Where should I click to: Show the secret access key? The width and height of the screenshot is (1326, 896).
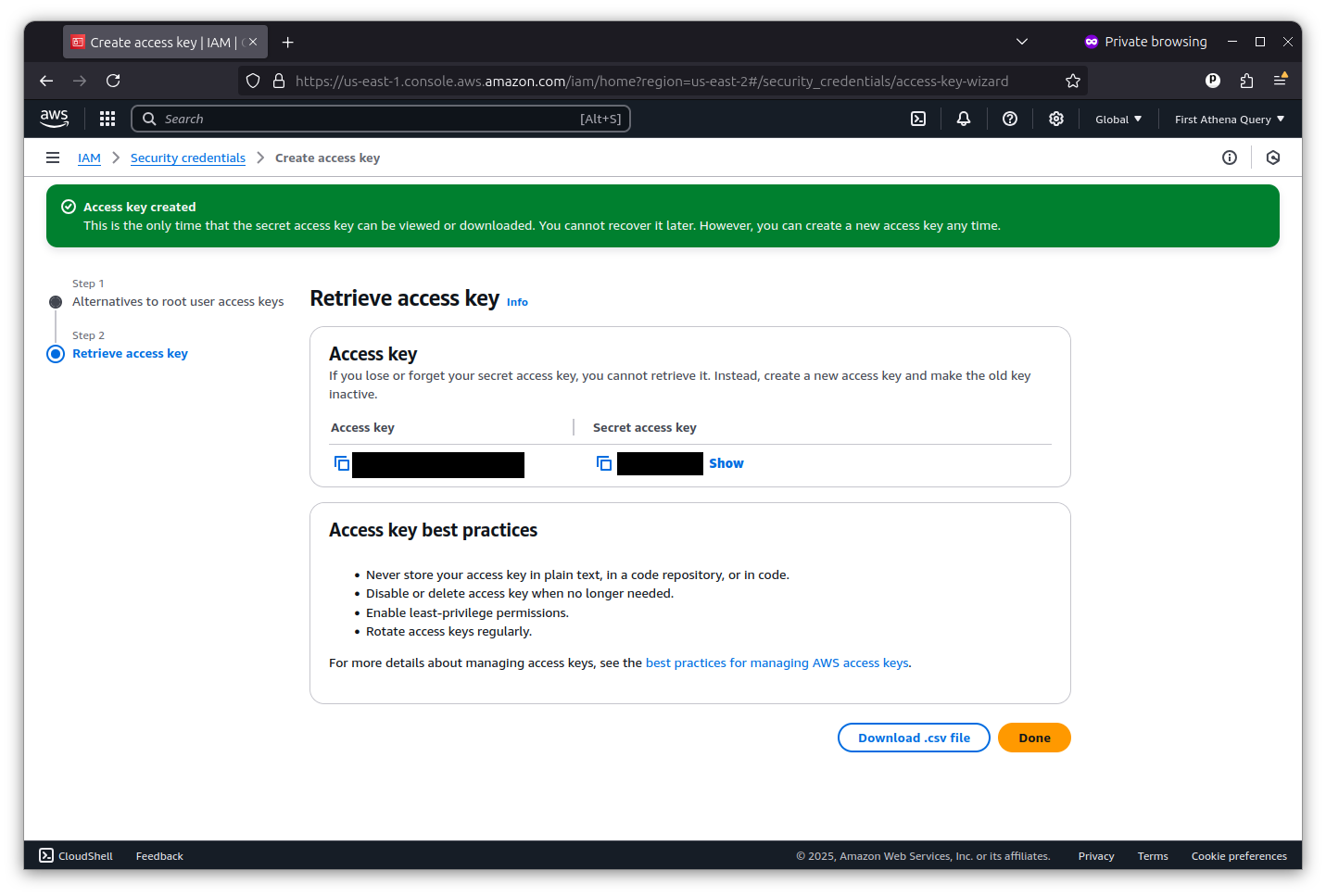pos(726,462)
